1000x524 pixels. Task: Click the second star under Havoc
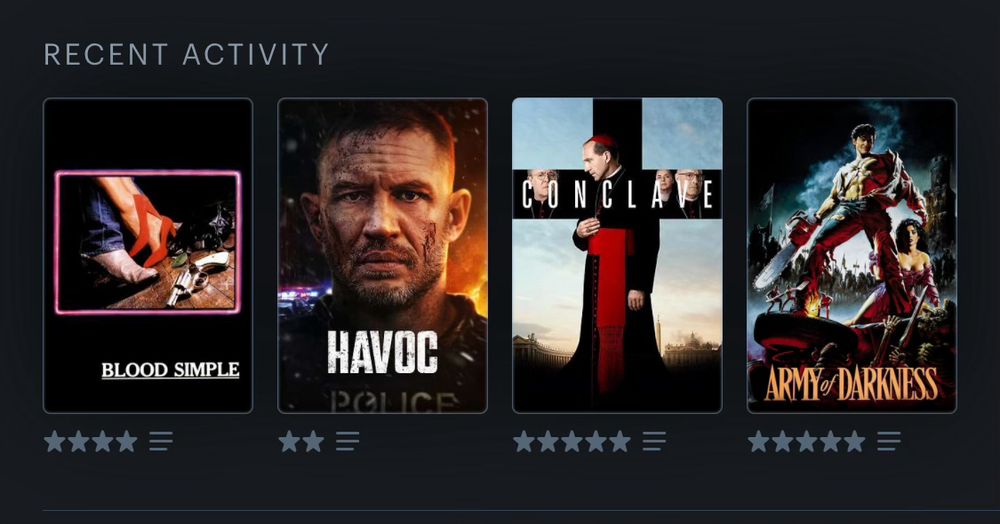(313, 441)
